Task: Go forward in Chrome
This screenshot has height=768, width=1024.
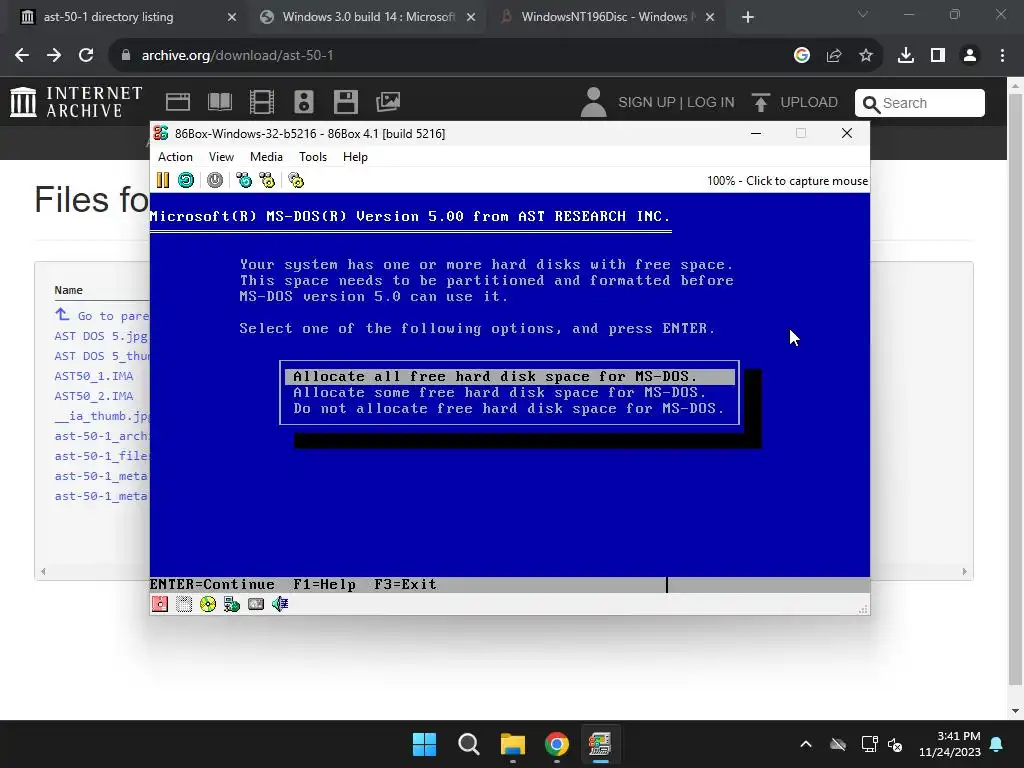Action: point(54,56)
